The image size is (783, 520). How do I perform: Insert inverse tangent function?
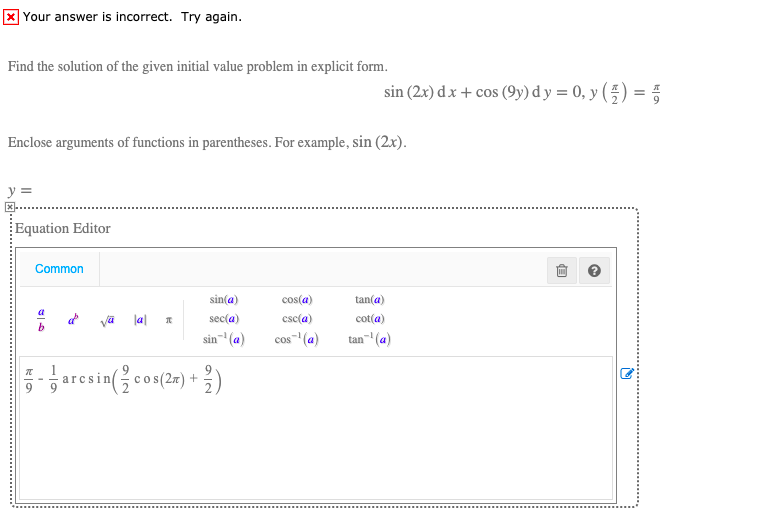tap(370, 339)
